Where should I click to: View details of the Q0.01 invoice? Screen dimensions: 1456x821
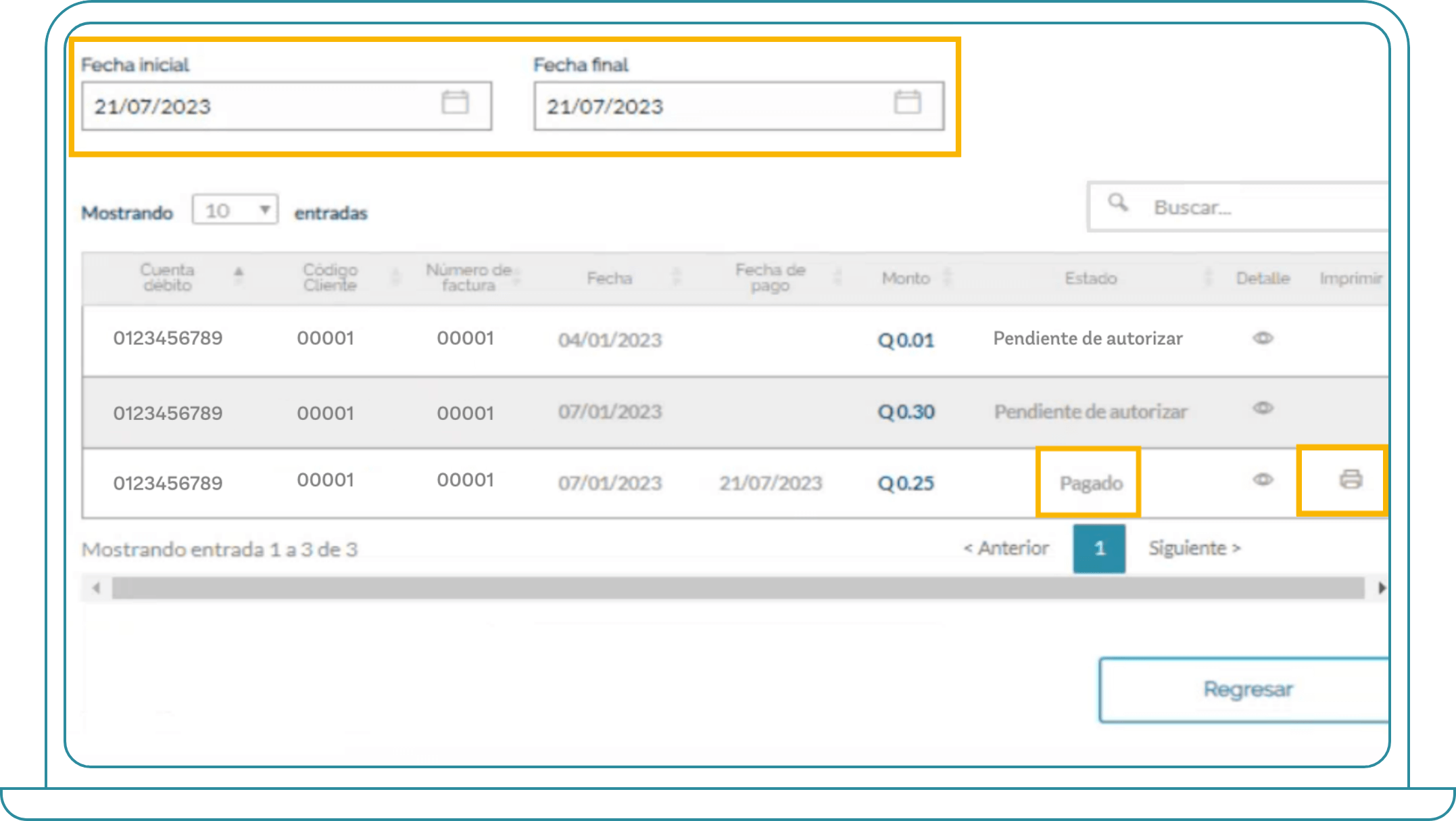click(x=1263, y=337)
